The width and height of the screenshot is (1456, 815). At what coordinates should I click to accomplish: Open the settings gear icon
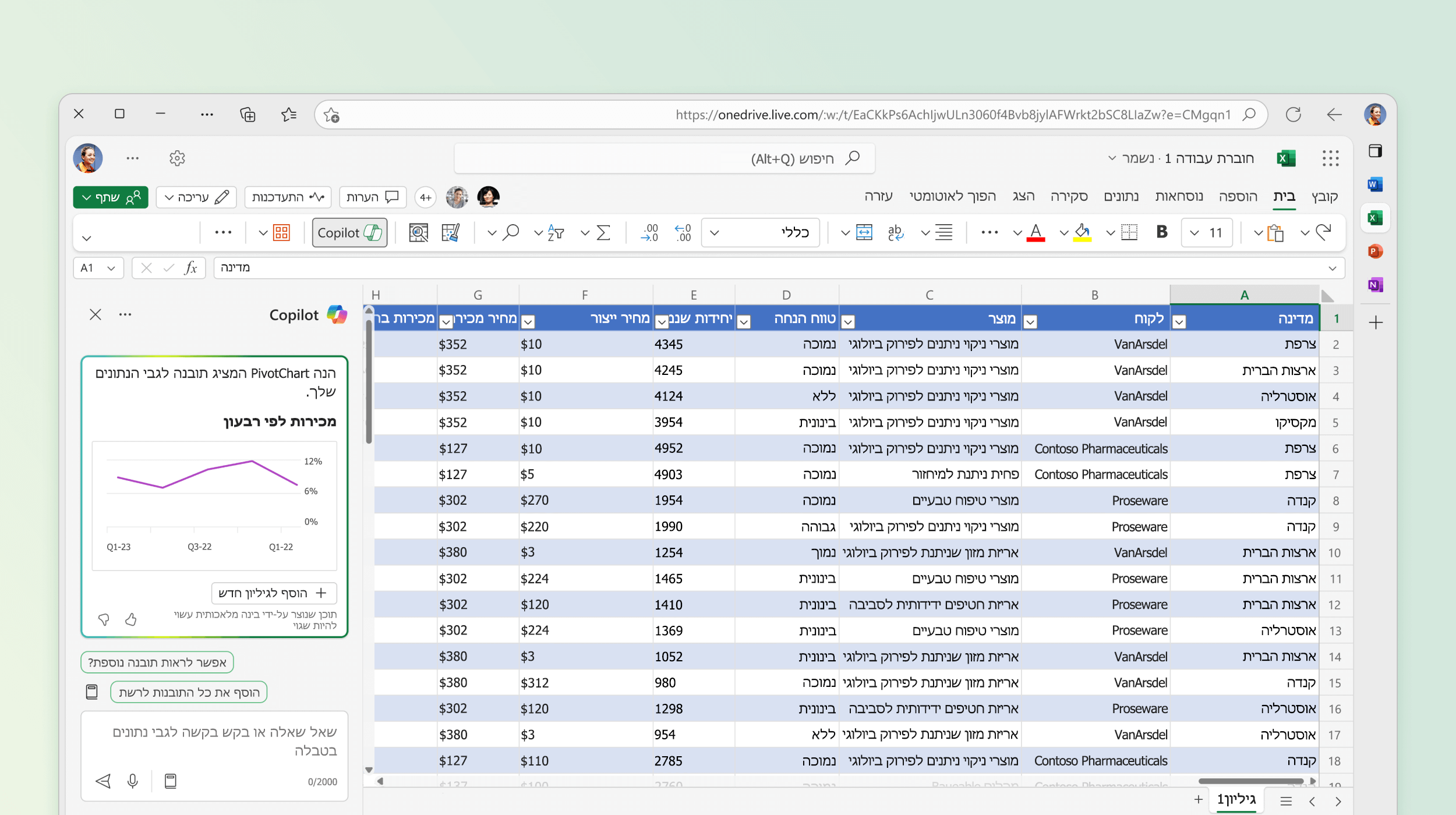click(177, 158)
